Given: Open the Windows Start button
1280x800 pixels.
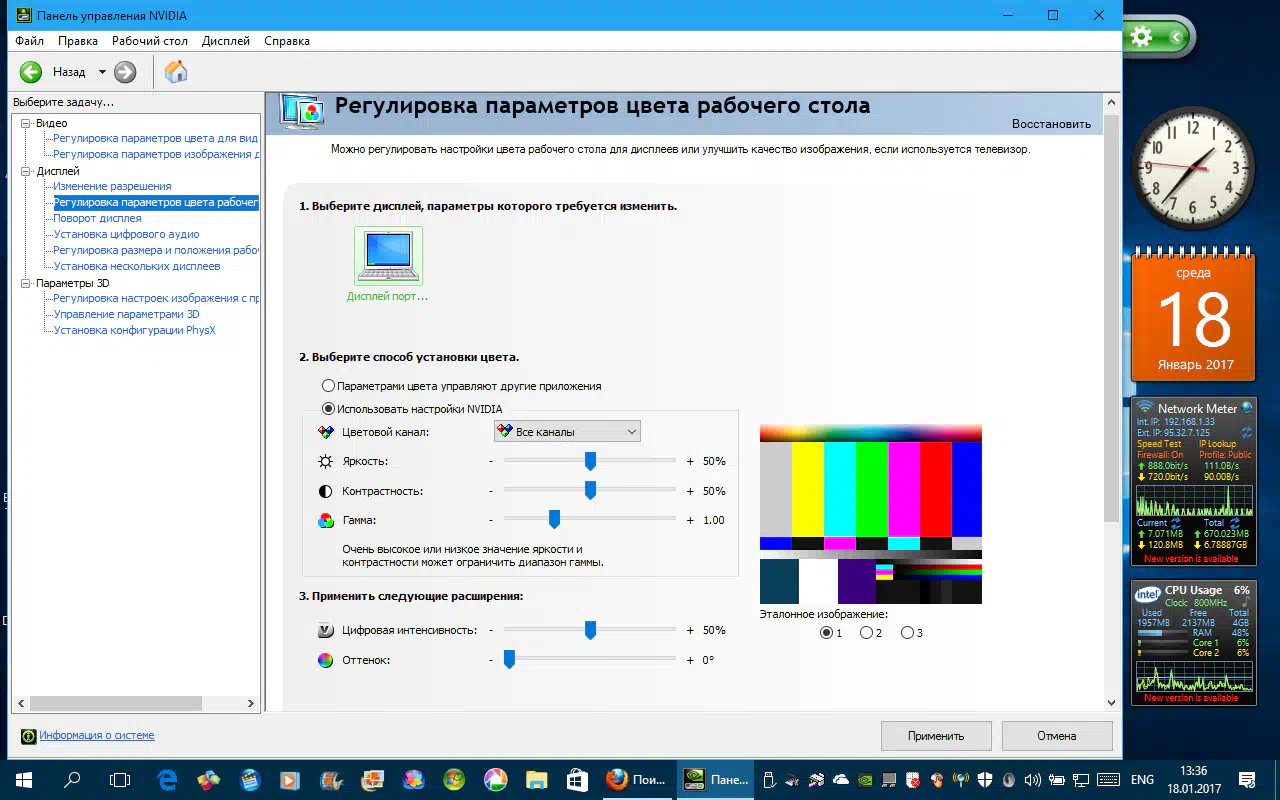Looking at the screenshot, I should (x=24, y=780).
